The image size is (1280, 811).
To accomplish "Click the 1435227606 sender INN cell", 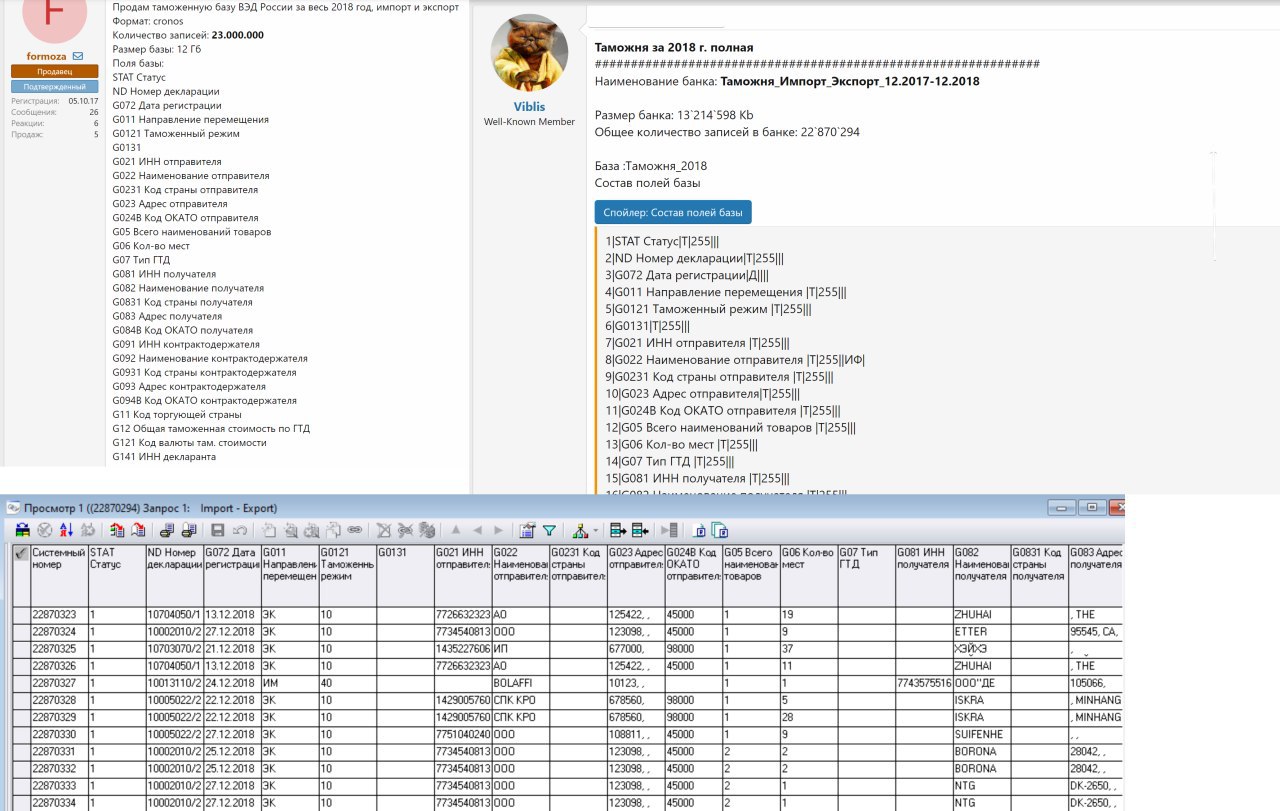I will (463, 649).
